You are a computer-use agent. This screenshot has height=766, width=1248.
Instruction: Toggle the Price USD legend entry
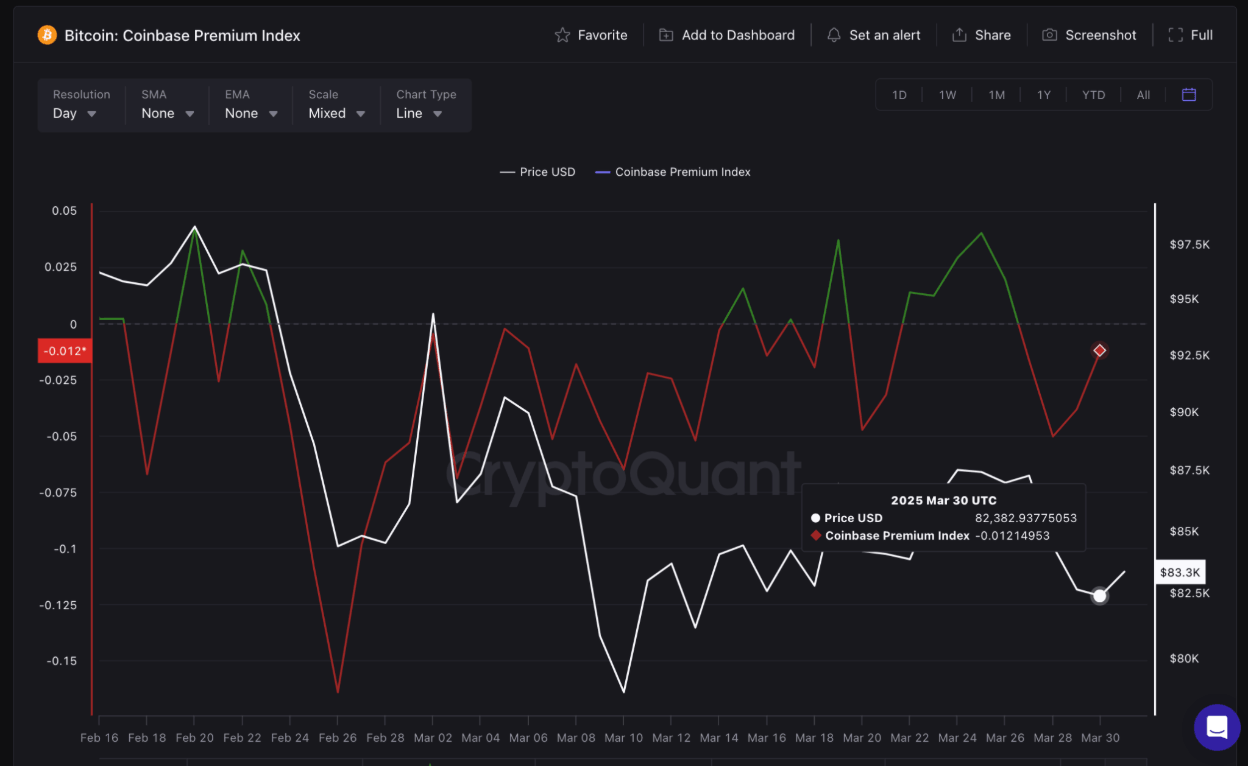click(x=537, y=172)
